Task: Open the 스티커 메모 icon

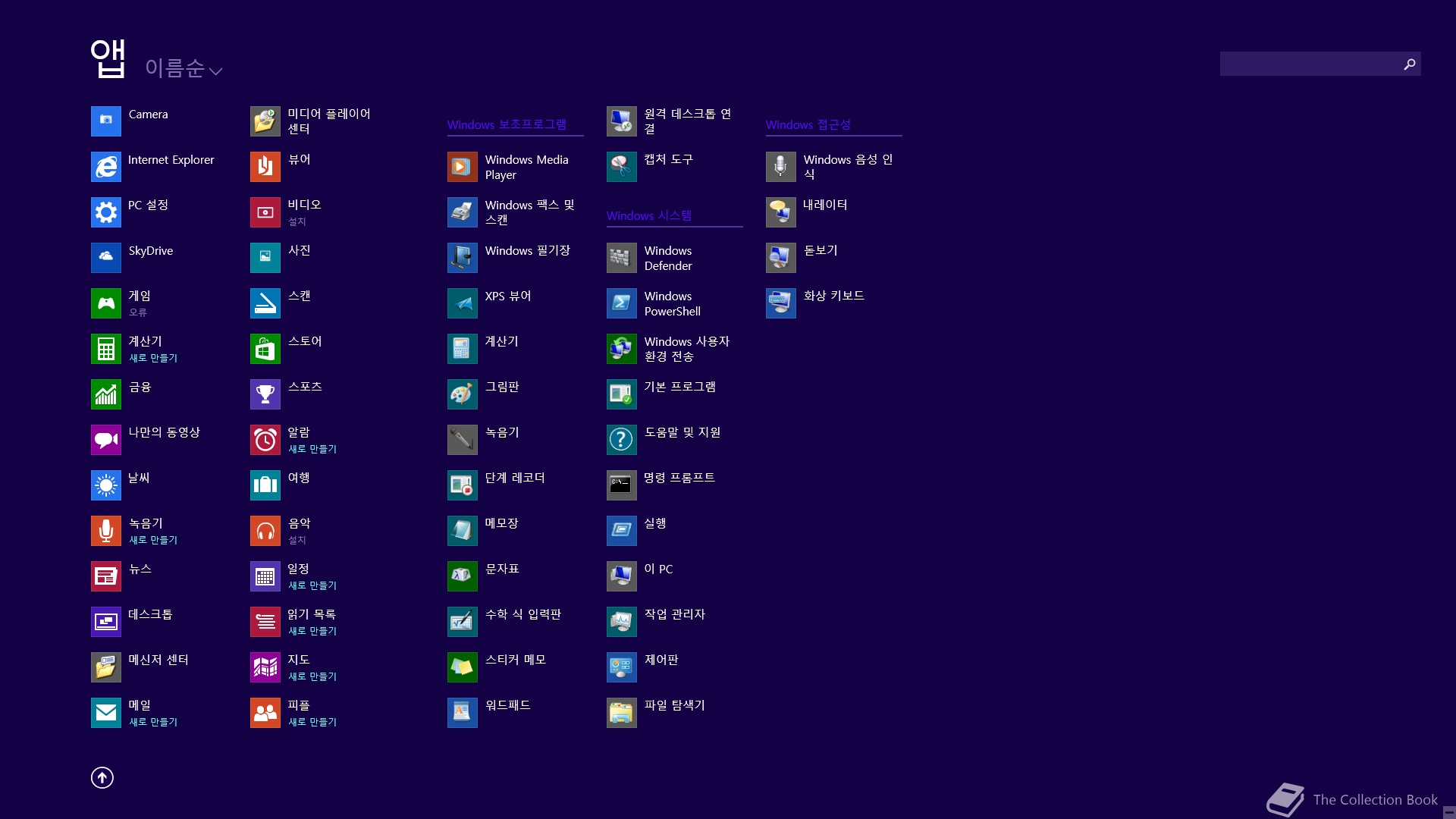Action: tap(463, 667)
